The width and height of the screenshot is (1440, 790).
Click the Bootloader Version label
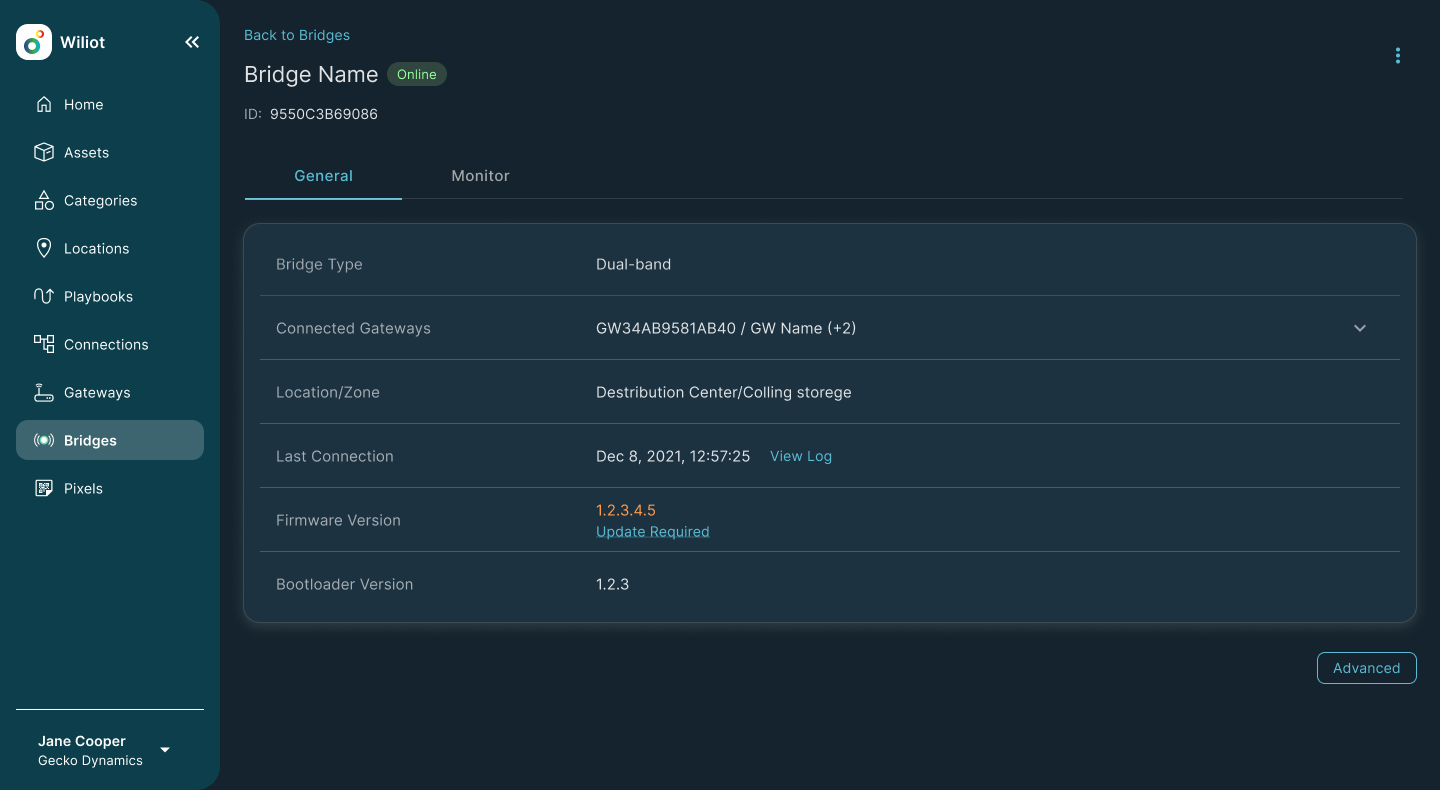point(344,584)
